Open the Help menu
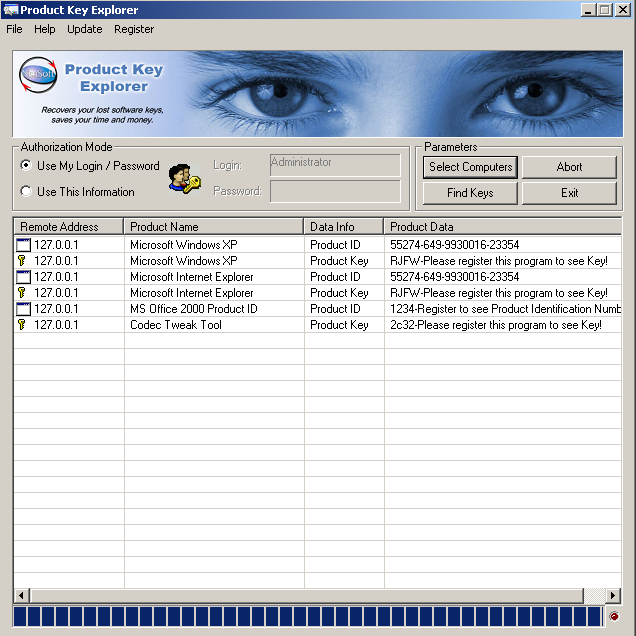The width and height of the screenshot is (636, 636). (x=45, y=29)
